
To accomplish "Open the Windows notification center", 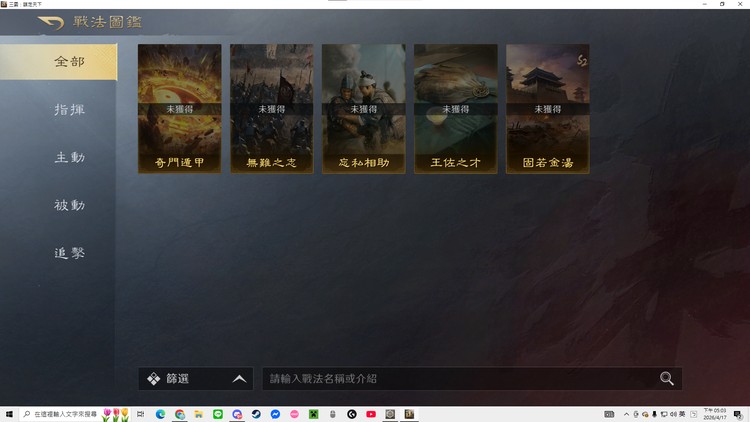I will (x=738, y=414).
